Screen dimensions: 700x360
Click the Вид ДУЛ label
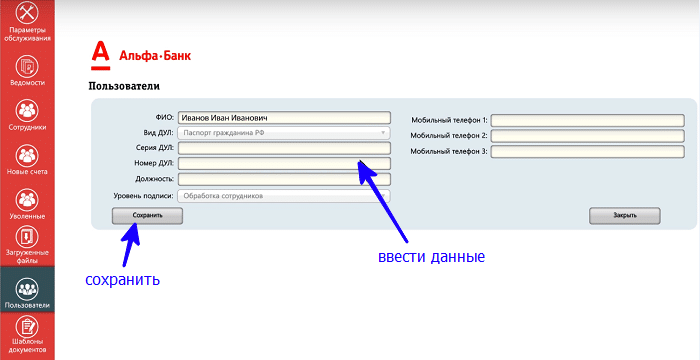157,133
